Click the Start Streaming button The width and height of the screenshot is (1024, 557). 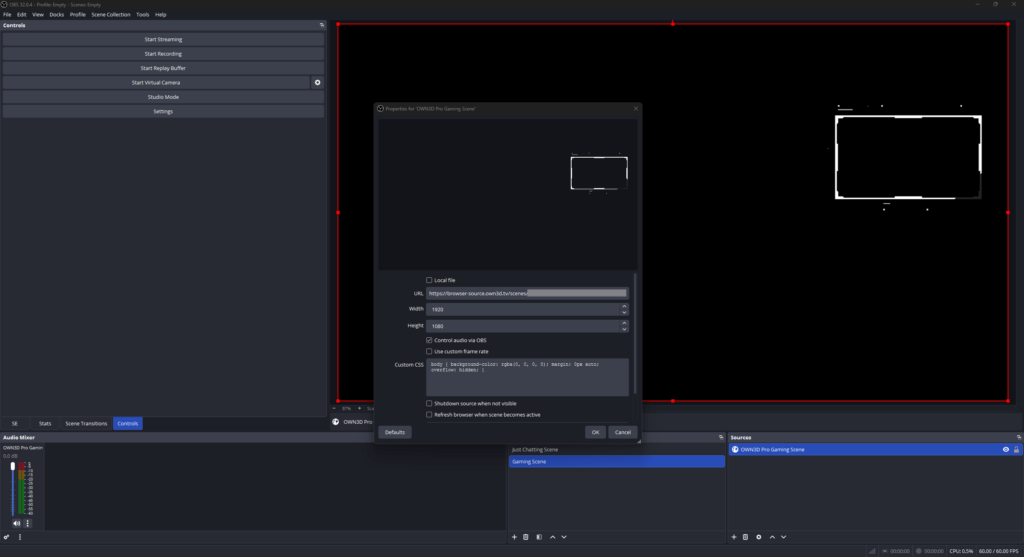(x=163, y=39)
